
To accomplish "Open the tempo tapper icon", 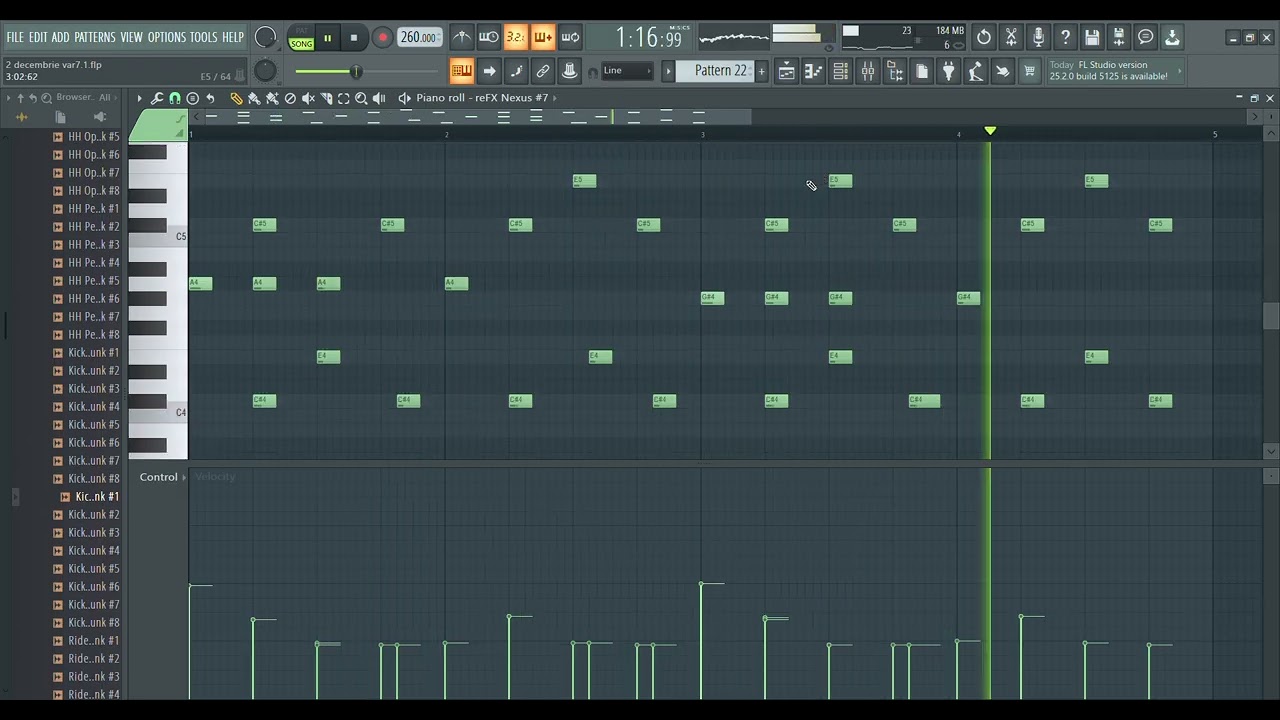I will tap(975, 71).
